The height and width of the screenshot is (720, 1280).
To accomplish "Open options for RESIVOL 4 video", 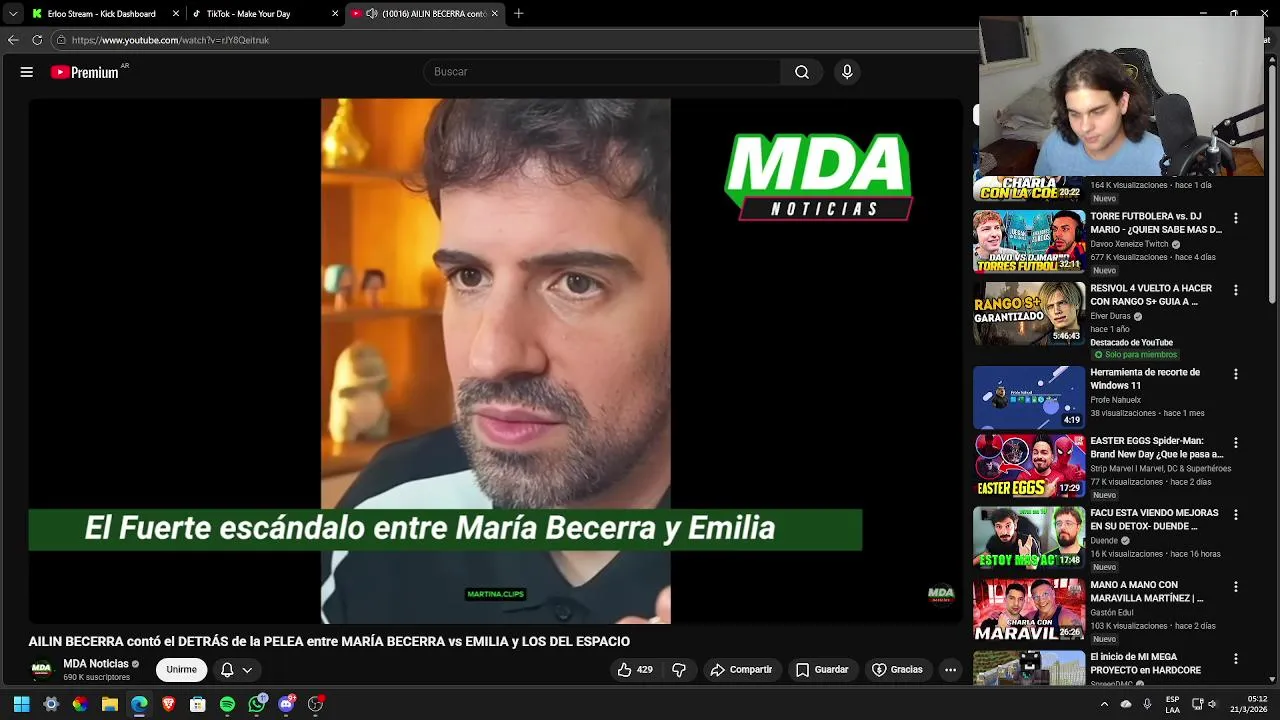I will click(1236, 290).
